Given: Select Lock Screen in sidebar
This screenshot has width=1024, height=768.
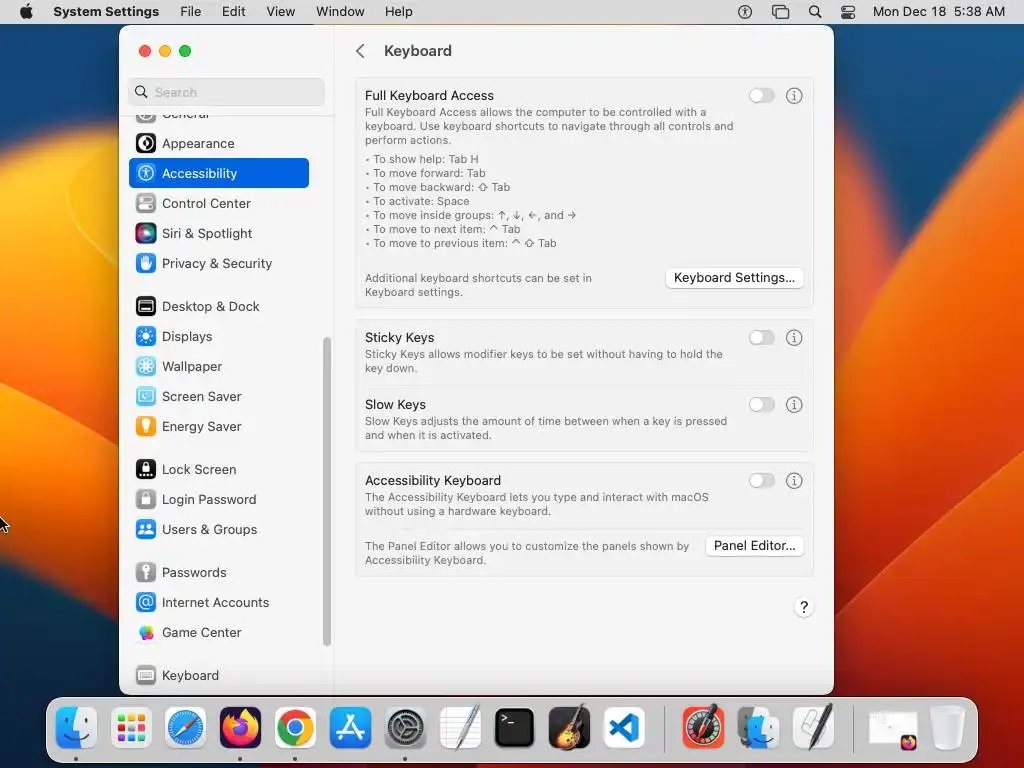Looking at the screenshot, I should pos(219,470).
